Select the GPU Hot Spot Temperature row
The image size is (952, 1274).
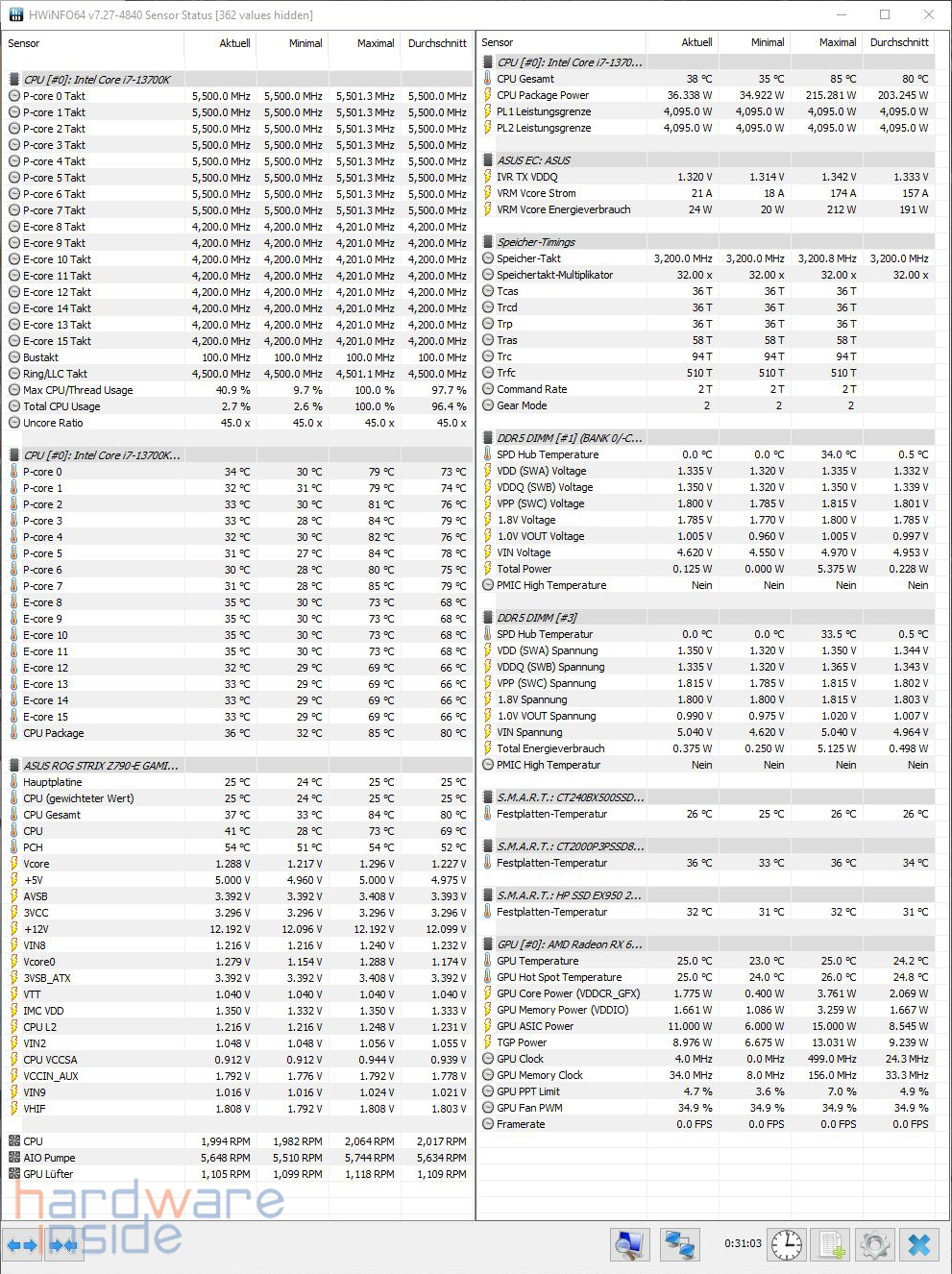click(x=559, y=977)
